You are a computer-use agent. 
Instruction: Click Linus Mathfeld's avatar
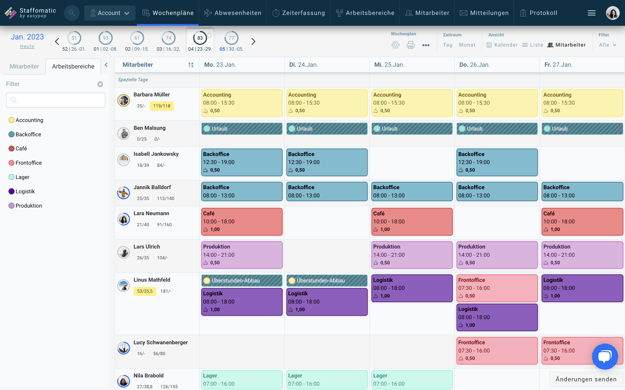(x=124, y=286)
